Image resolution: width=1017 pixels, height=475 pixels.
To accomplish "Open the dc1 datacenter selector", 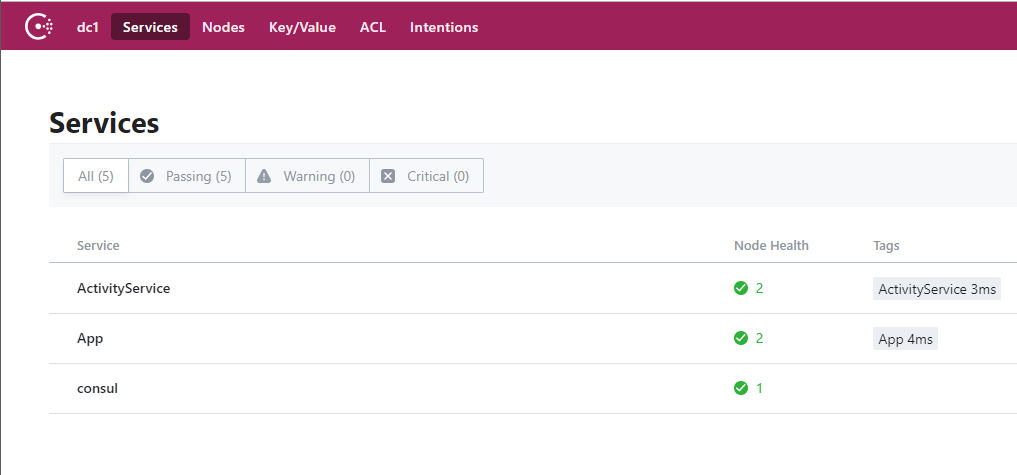I will pos(88,27).
